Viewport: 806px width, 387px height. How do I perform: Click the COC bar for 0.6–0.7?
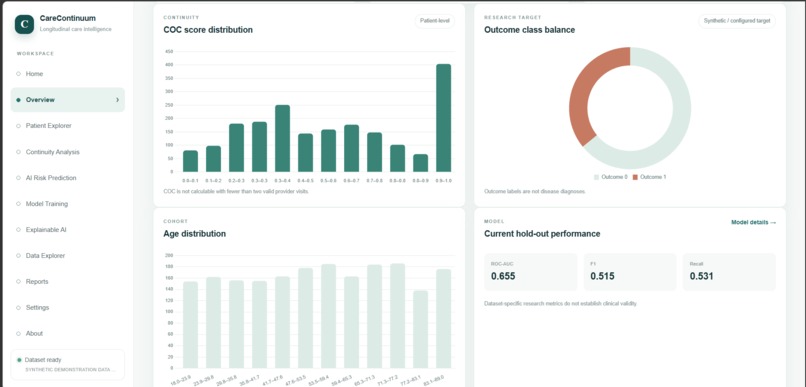(x=352, y=148)
